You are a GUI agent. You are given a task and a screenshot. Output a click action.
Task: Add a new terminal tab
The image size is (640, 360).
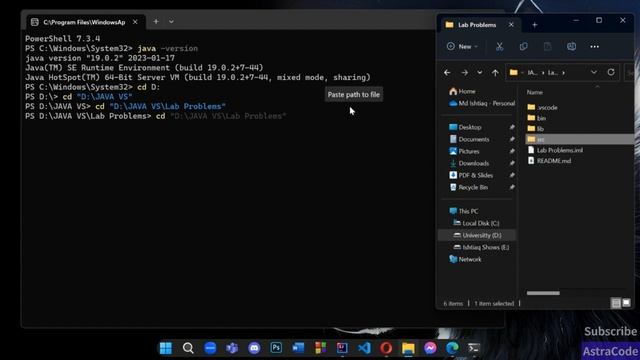tap(156, 22)
